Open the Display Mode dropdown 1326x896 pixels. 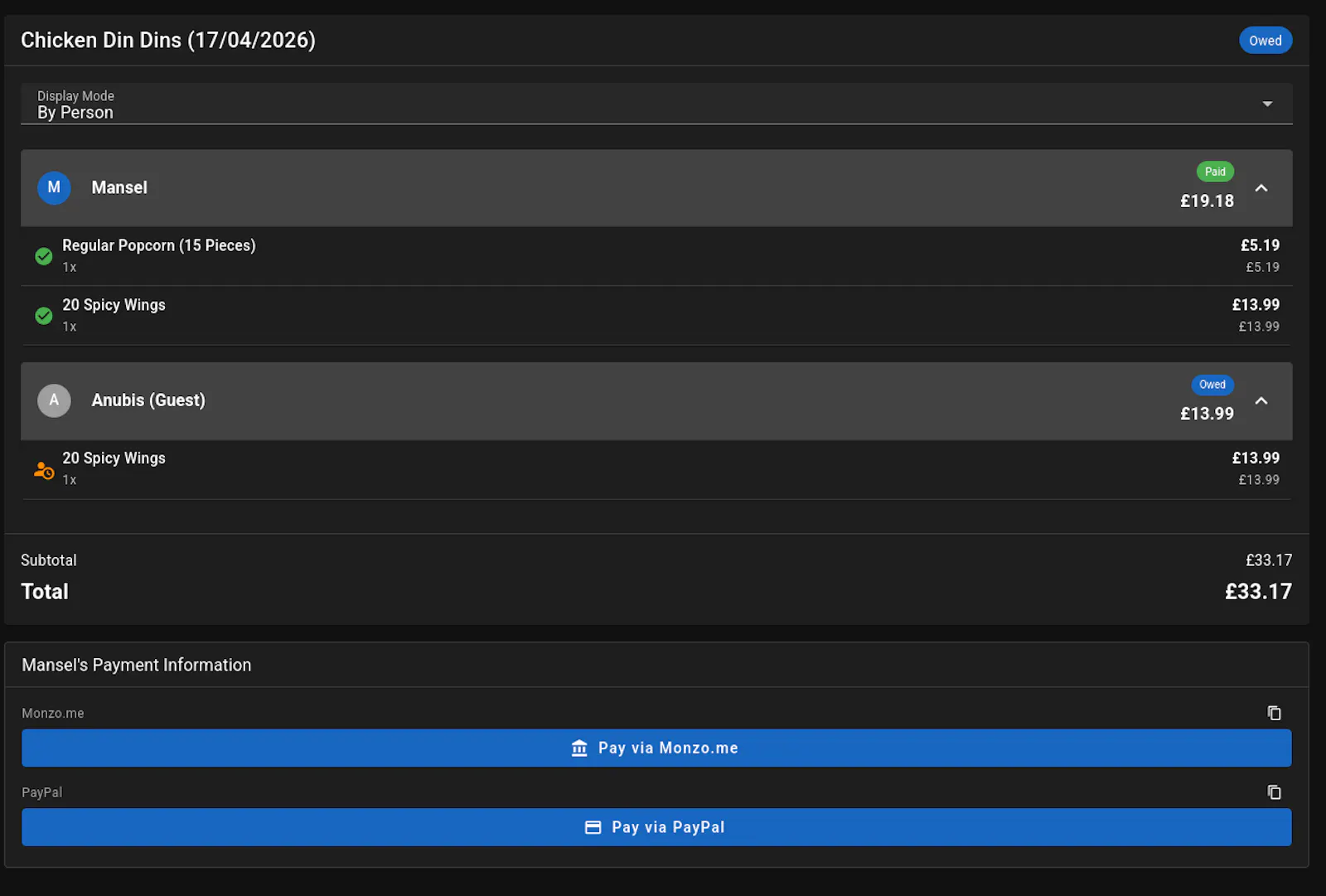point(656,104)
